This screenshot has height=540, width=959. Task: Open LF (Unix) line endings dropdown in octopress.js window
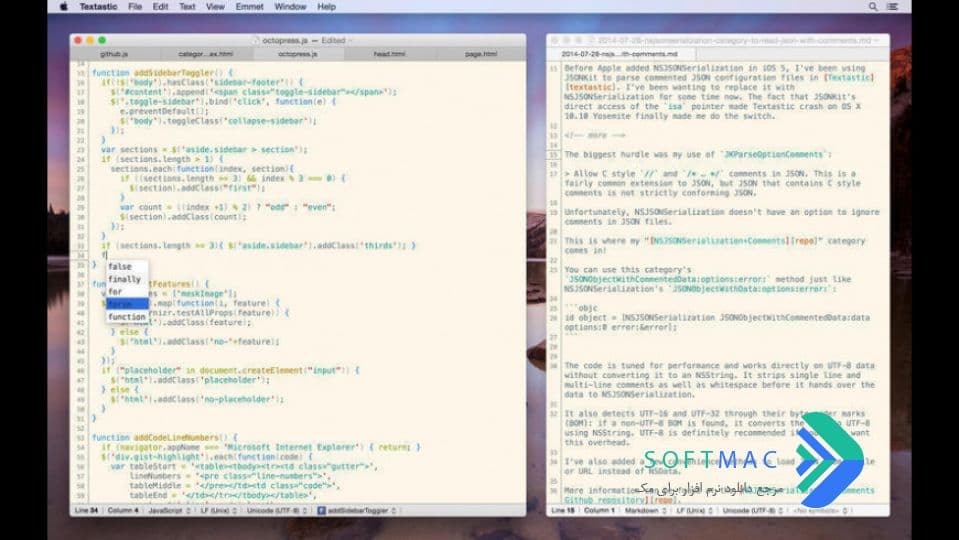[x=218, y=510]
